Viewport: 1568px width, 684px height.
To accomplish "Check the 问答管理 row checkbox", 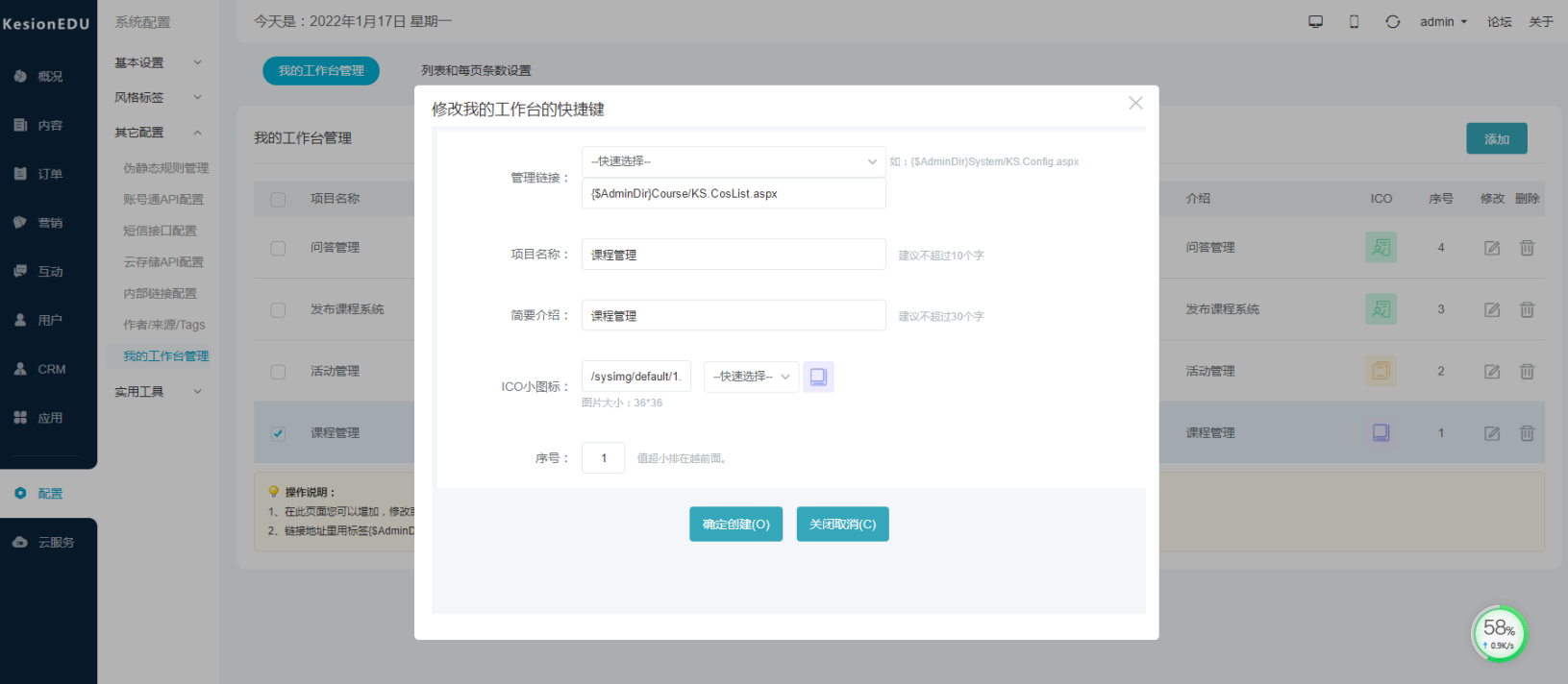I will (278, 248).
